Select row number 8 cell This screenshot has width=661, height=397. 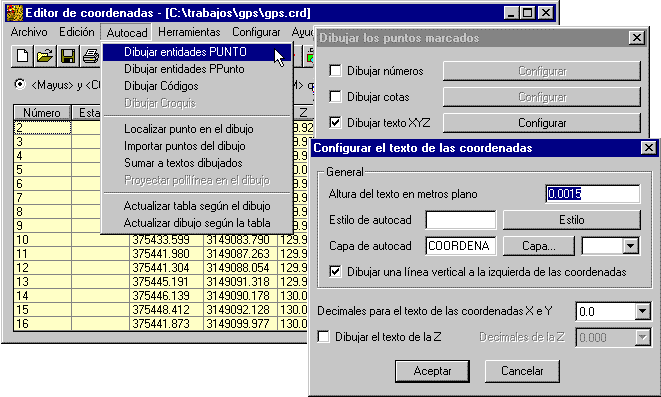[x=42, y=212]
